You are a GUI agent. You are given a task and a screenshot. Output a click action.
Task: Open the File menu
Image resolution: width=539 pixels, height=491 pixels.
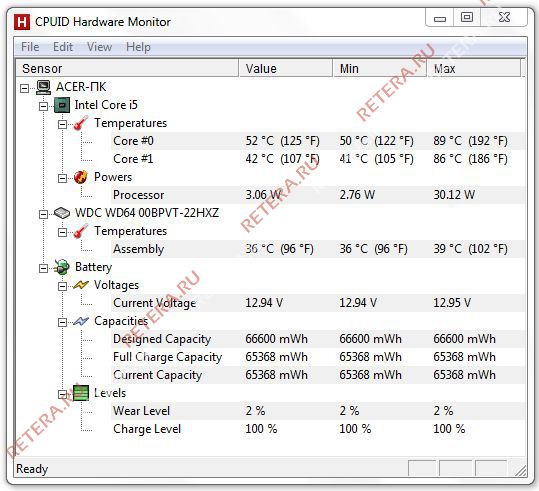30,47
